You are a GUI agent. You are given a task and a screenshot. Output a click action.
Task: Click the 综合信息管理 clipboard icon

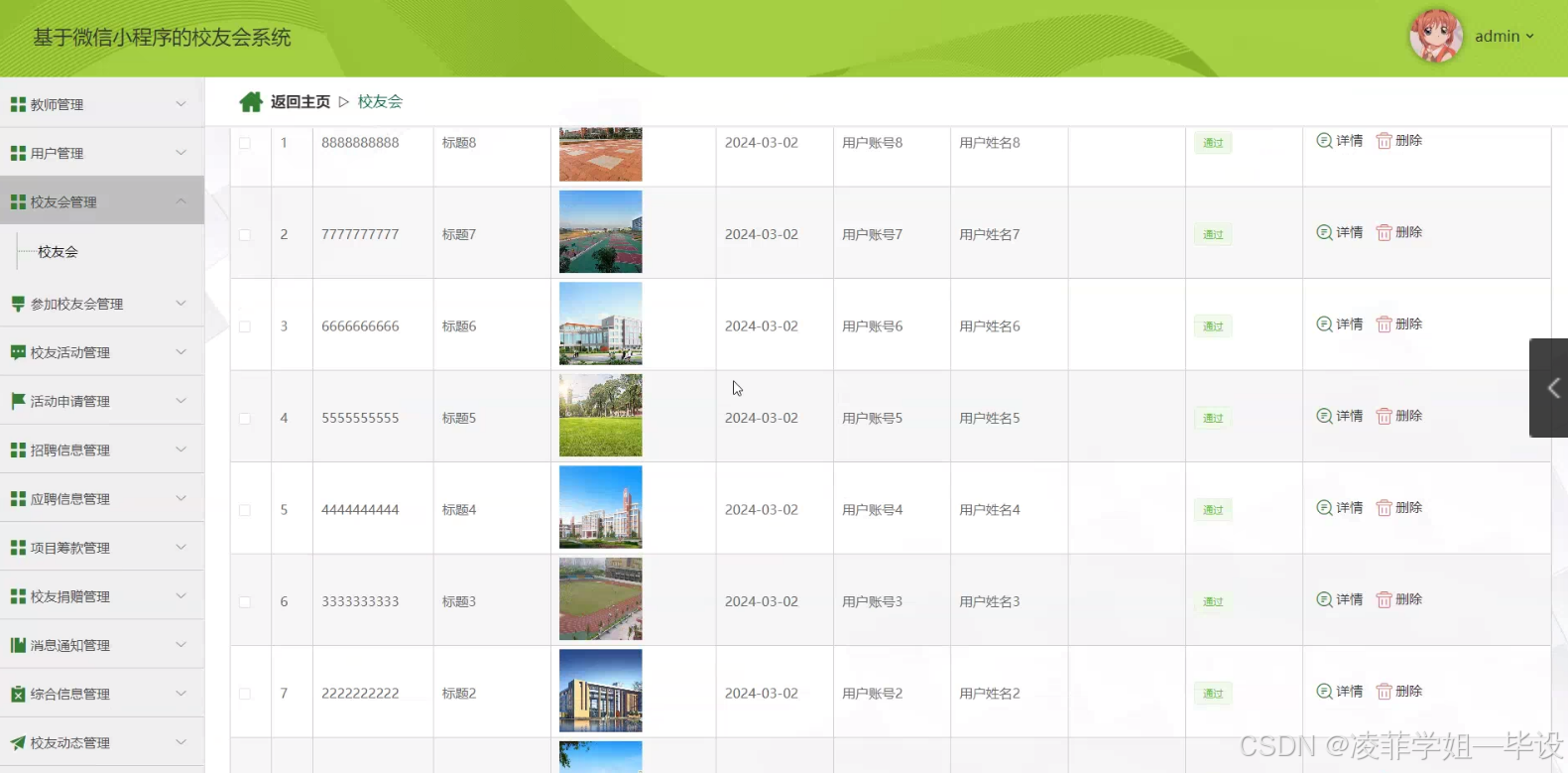[x=18, y=694]
